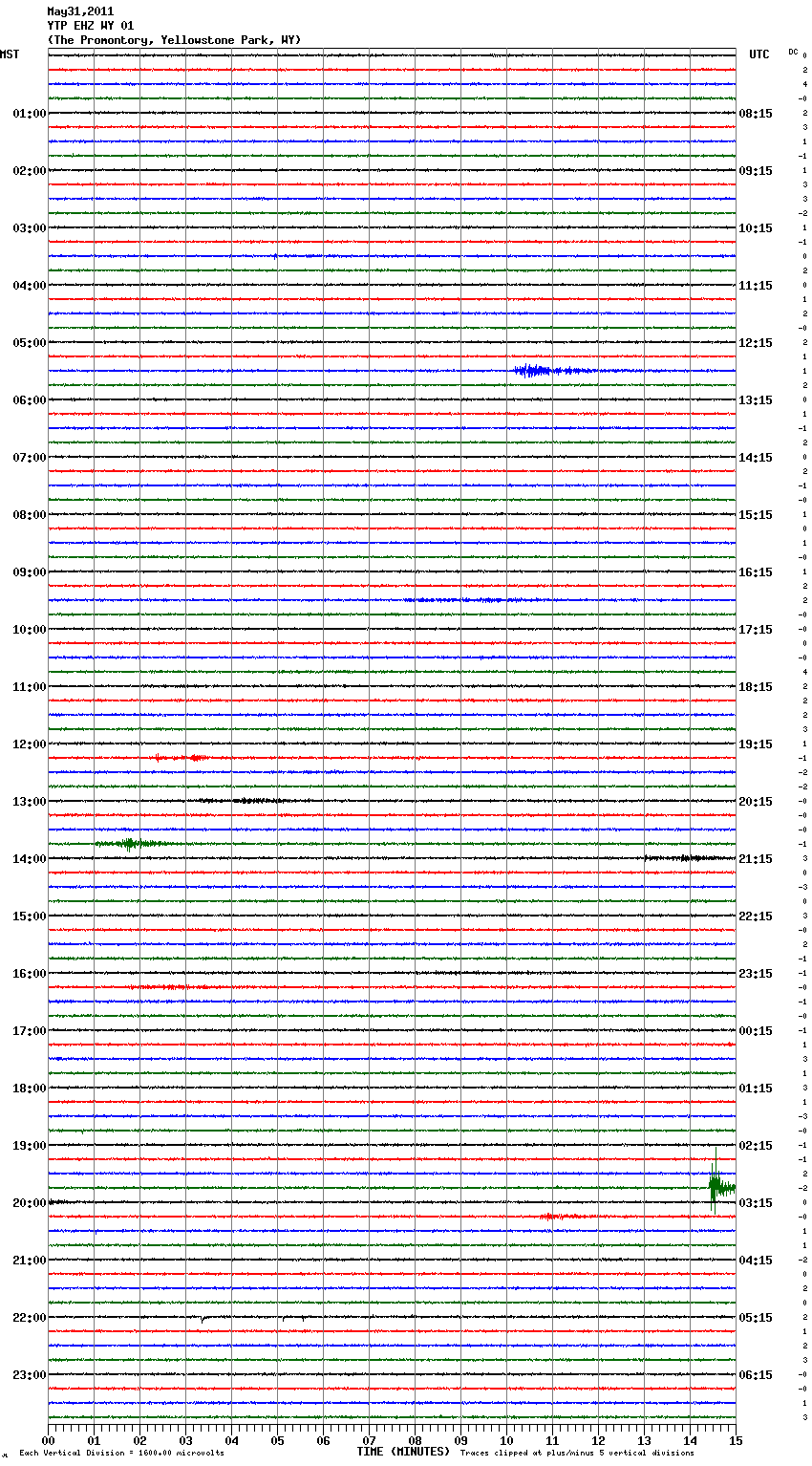Screen dimensions: 812x1466
Task: Click the 18:15 UTC time label
Action: [x=756, y=687]
